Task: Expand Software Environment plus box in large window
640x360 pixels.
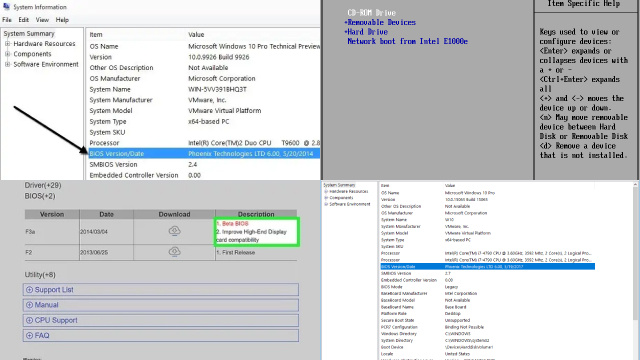Action: click(x=7, y=64)
